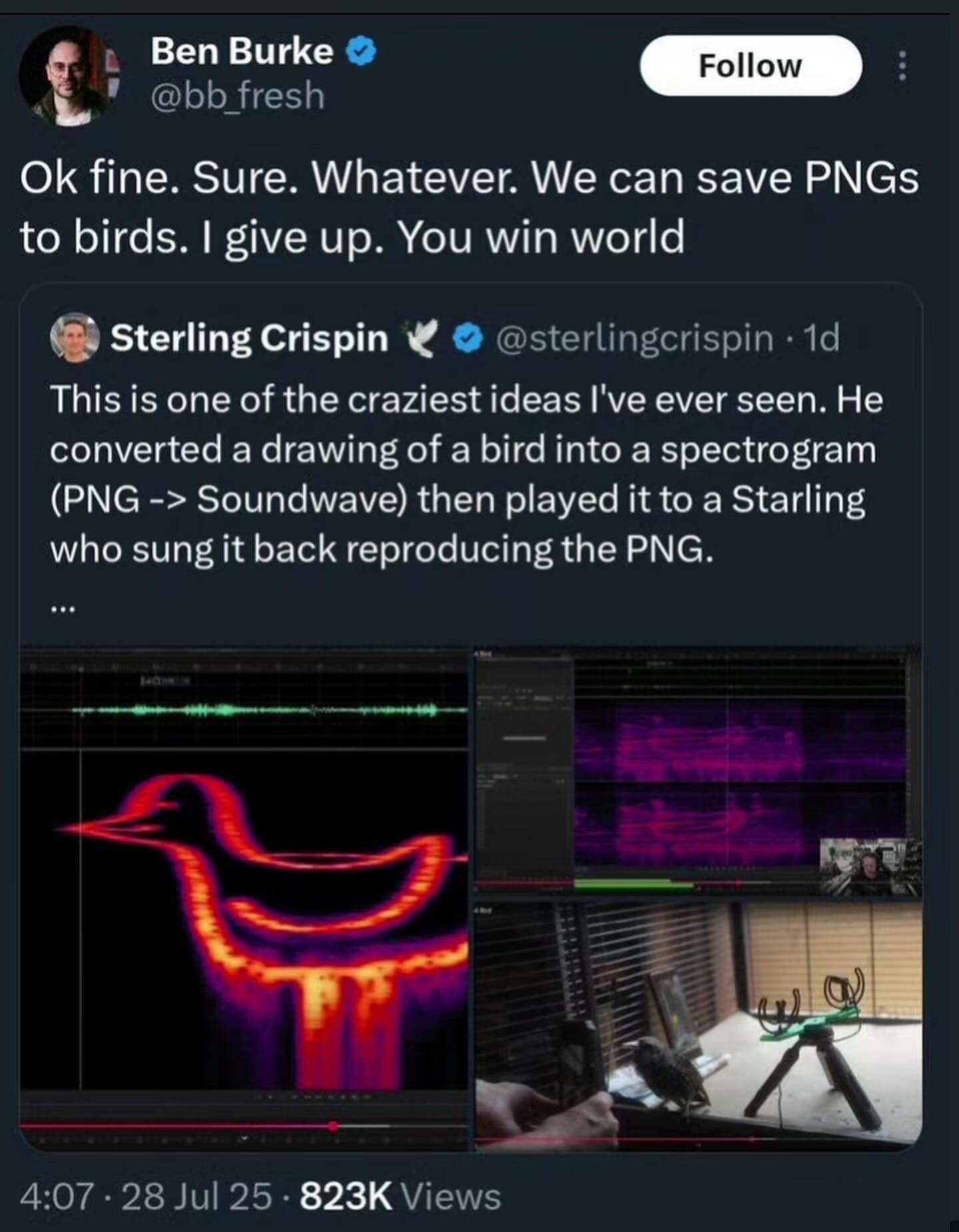
Task: Open the three-dot more options menu
Action: point(902,66)
